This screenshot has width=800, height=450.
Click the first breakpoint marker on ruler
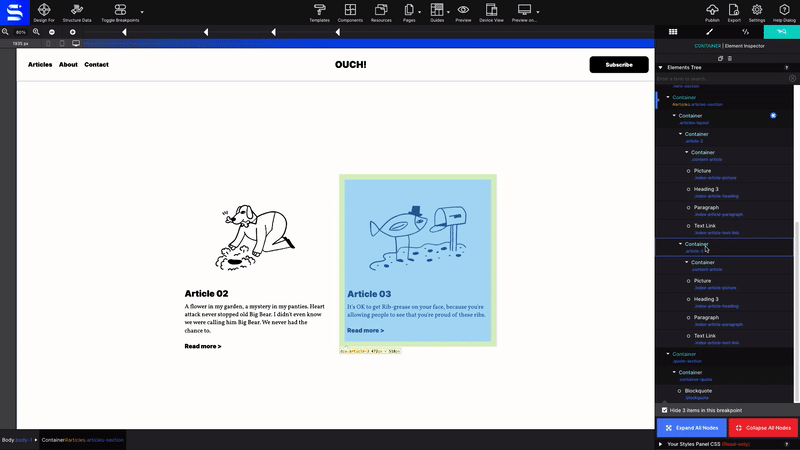(x=124, y=32)
